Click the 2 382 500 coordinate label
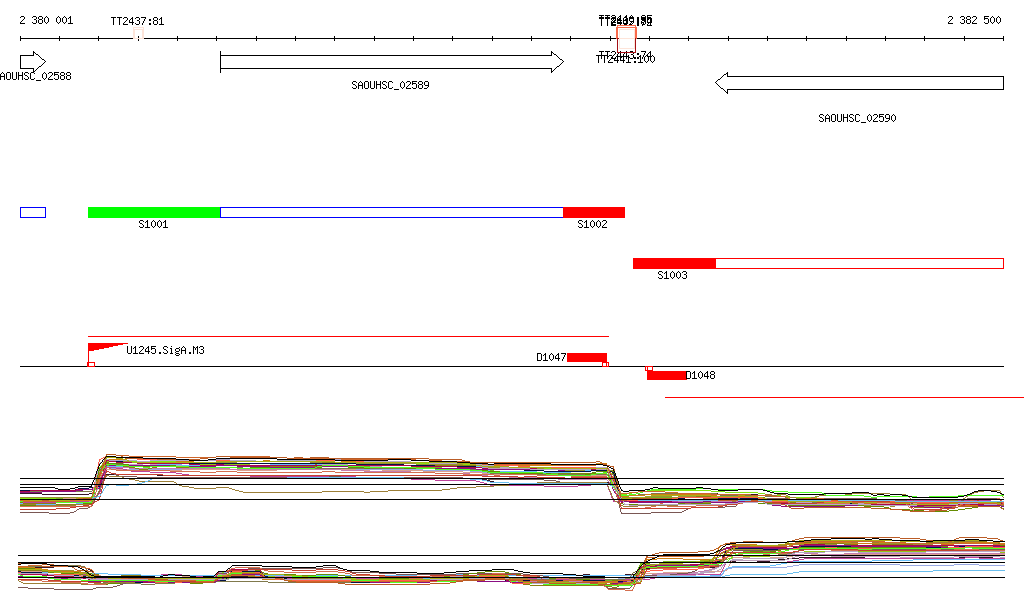 pyautogui.click(x=974, y=20)
